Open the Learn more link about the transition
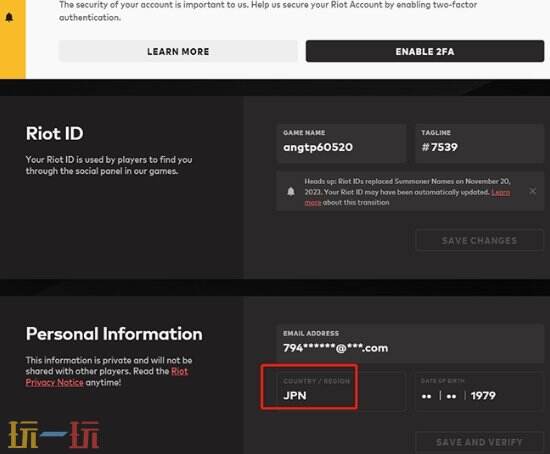 (501, 192)
